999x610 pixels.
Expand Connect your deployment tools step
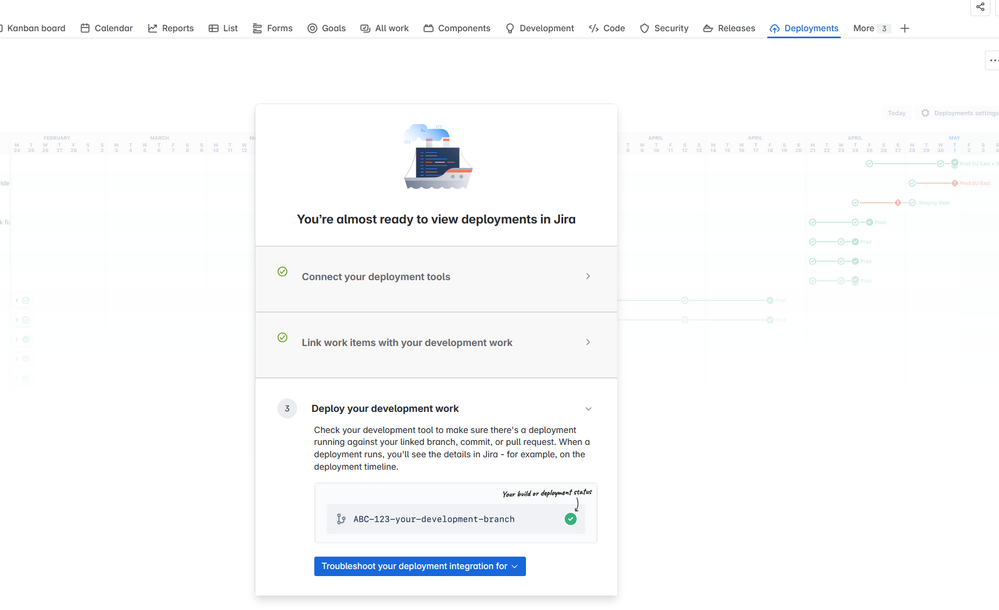click(436, 277)
